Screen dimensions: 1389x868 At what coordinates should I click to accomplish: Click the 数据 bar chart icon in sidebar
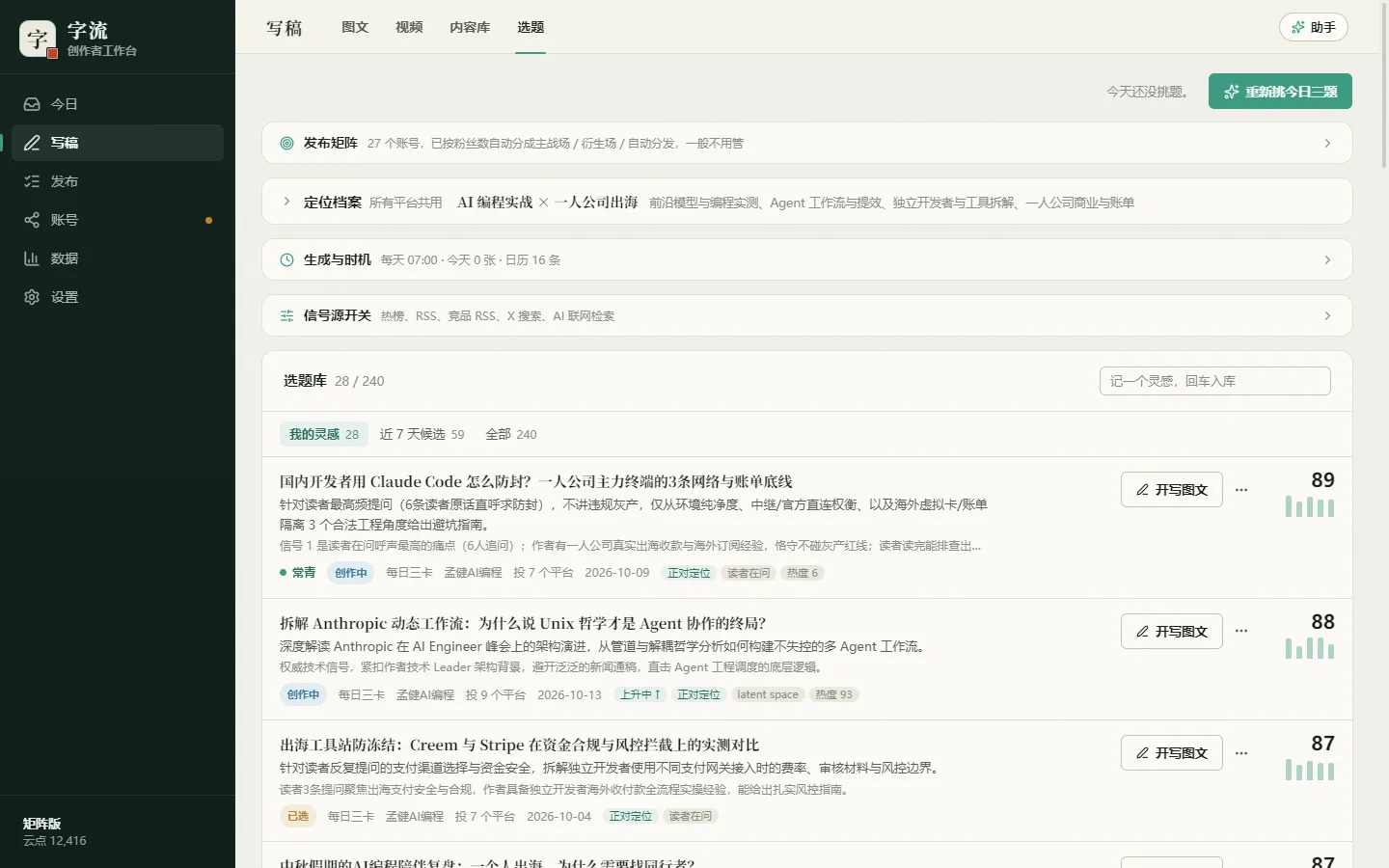tap(32, 258)
